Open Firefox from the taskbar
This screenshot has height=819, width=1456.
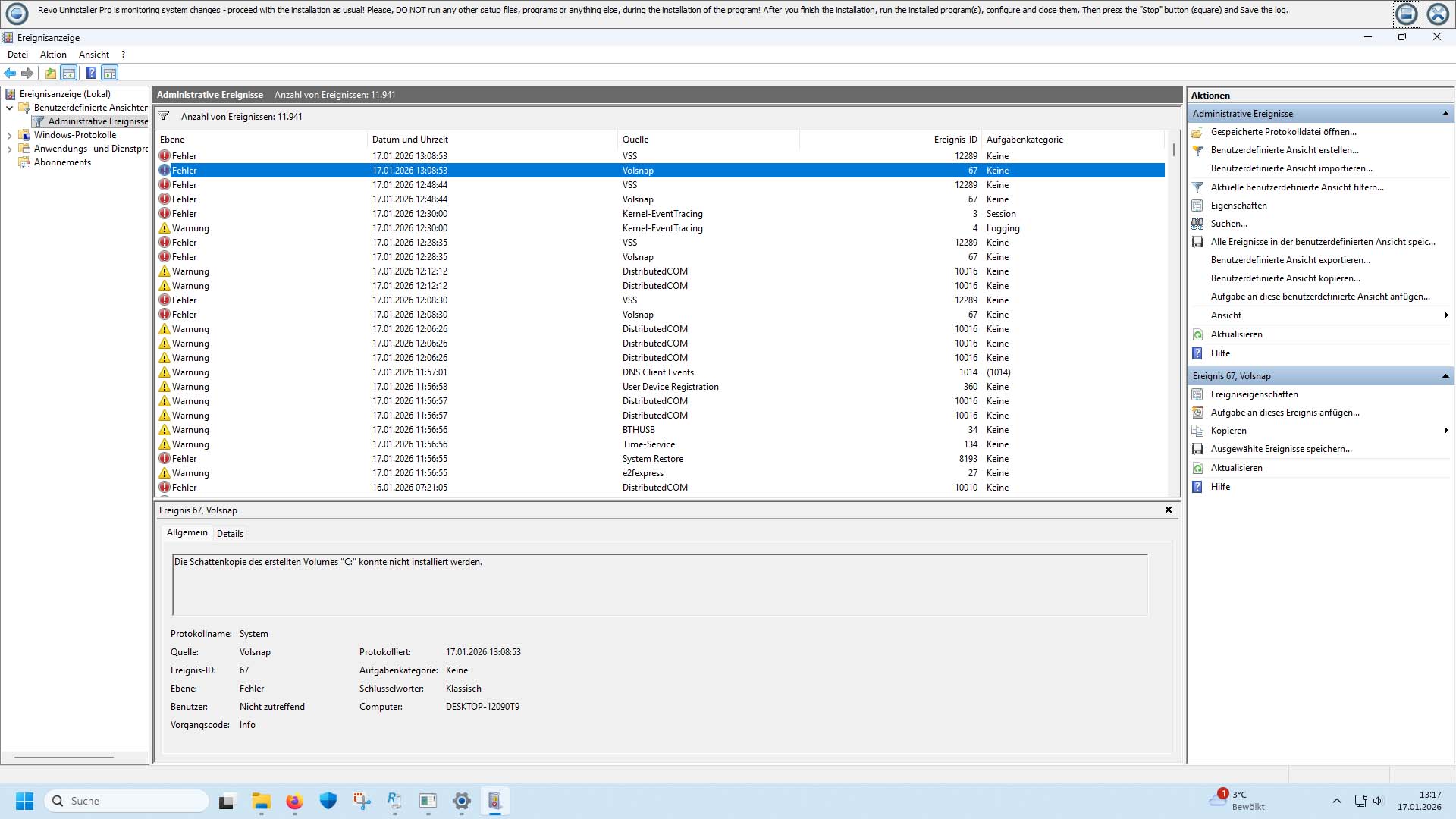pos(294,801)
